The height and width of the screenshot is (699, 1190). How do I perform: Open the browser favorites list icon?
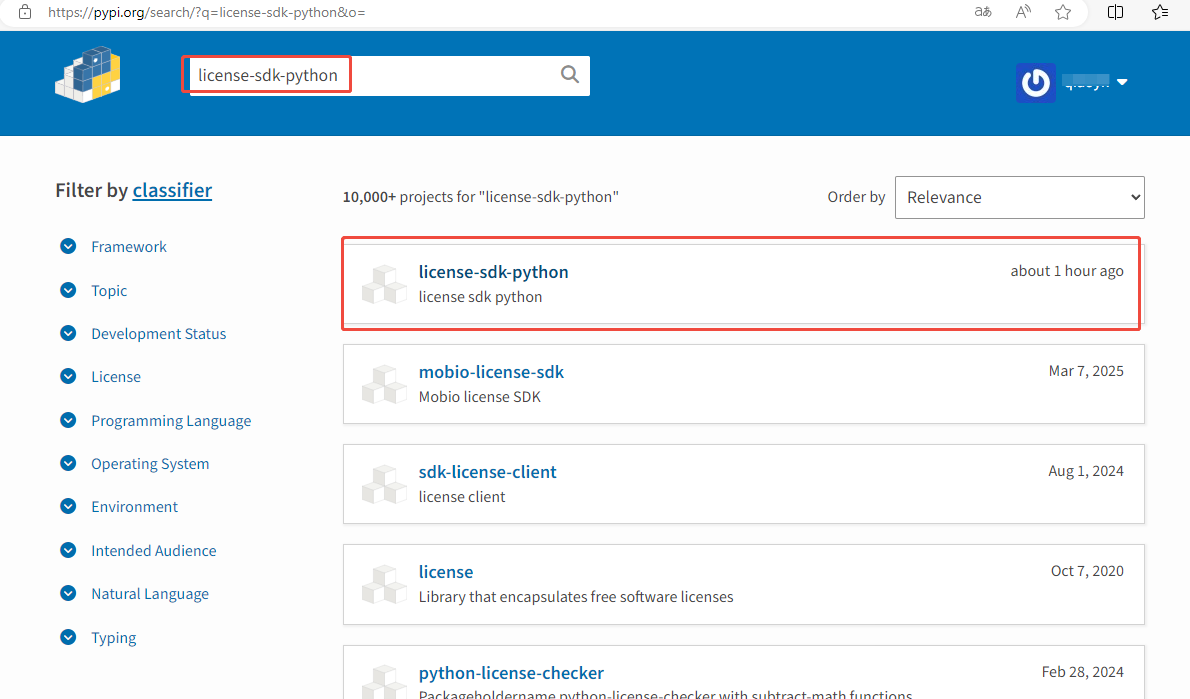[x=1160, y=12]
